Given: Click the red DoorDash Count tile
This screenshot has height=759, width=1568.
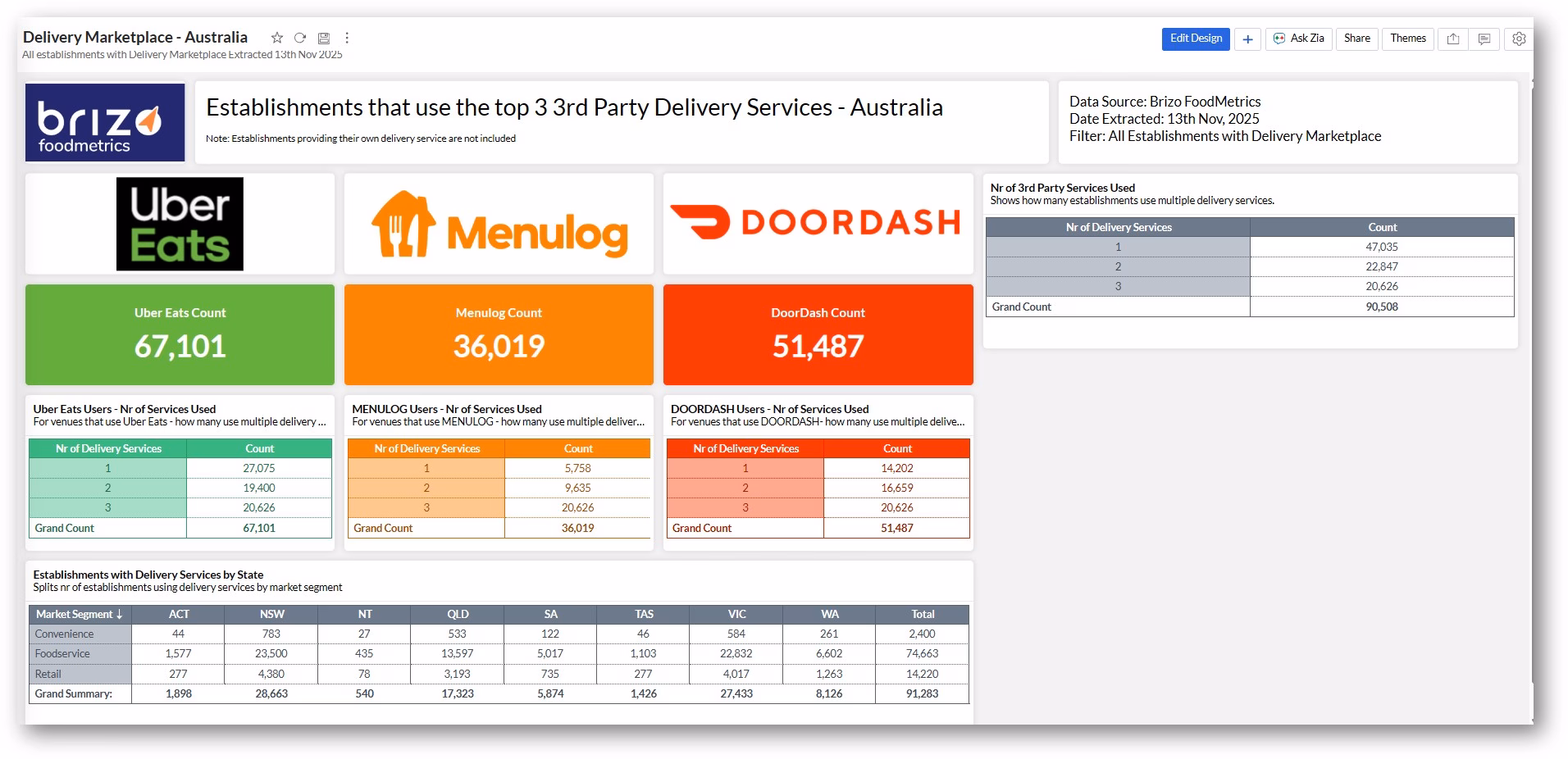Looking at the screenshot, I should (x=818, y=334).
